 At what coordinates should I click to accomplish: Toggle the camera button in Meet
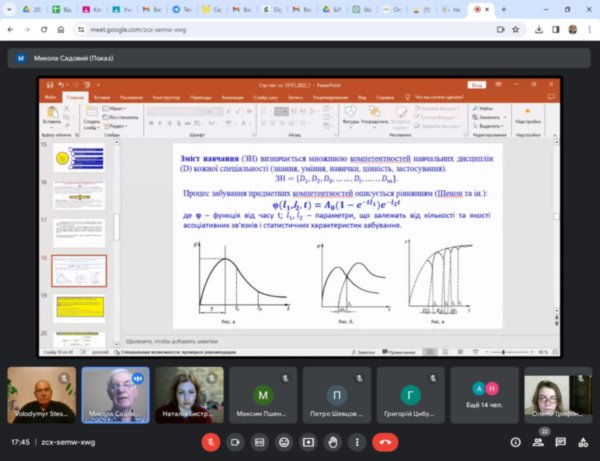tap(236, 441)
